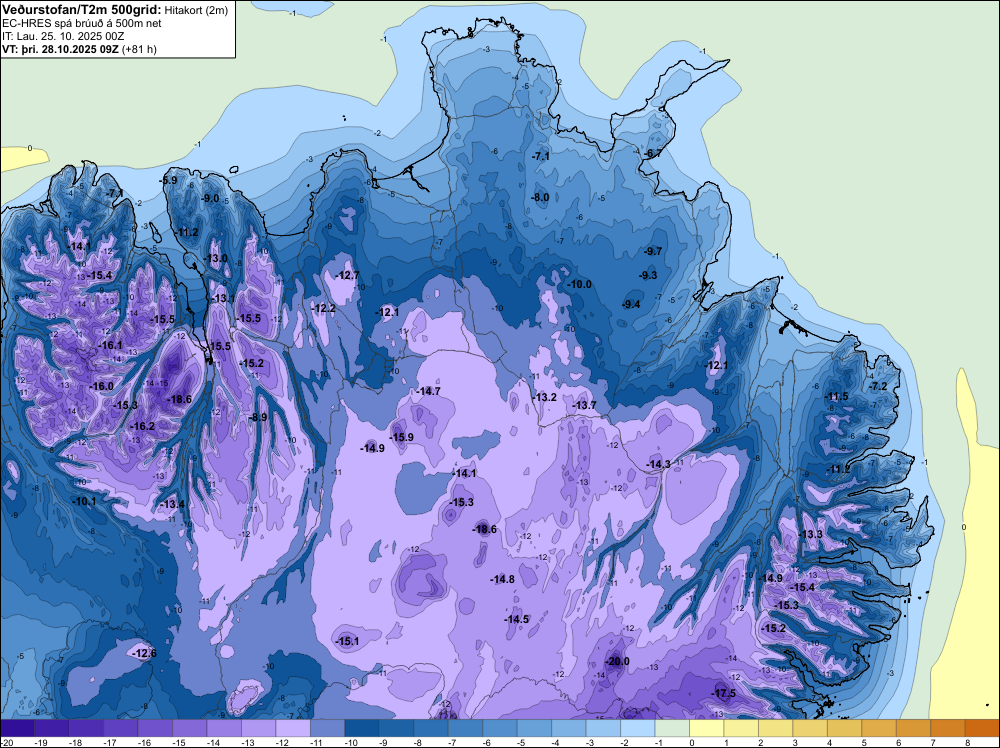
Task: Click the '-14.8' temperature label
Action: point(503,579)
